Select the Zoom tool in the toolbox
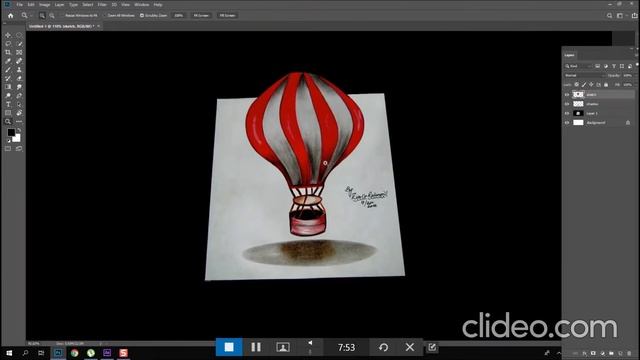Viewport: 640px width, 360px height. point(8,122)
